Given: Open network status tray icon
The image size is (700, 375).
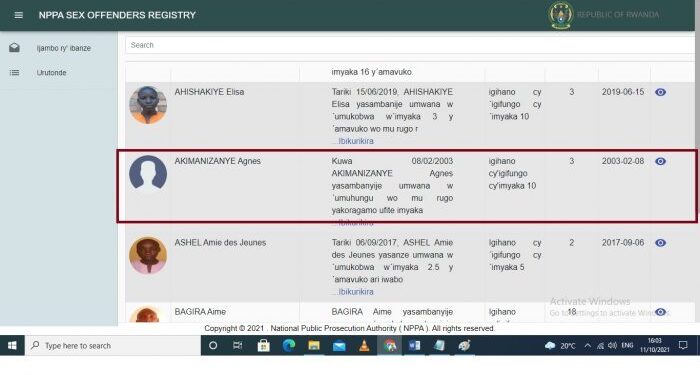Looking at the screenshot, I should tap(600, 346).
